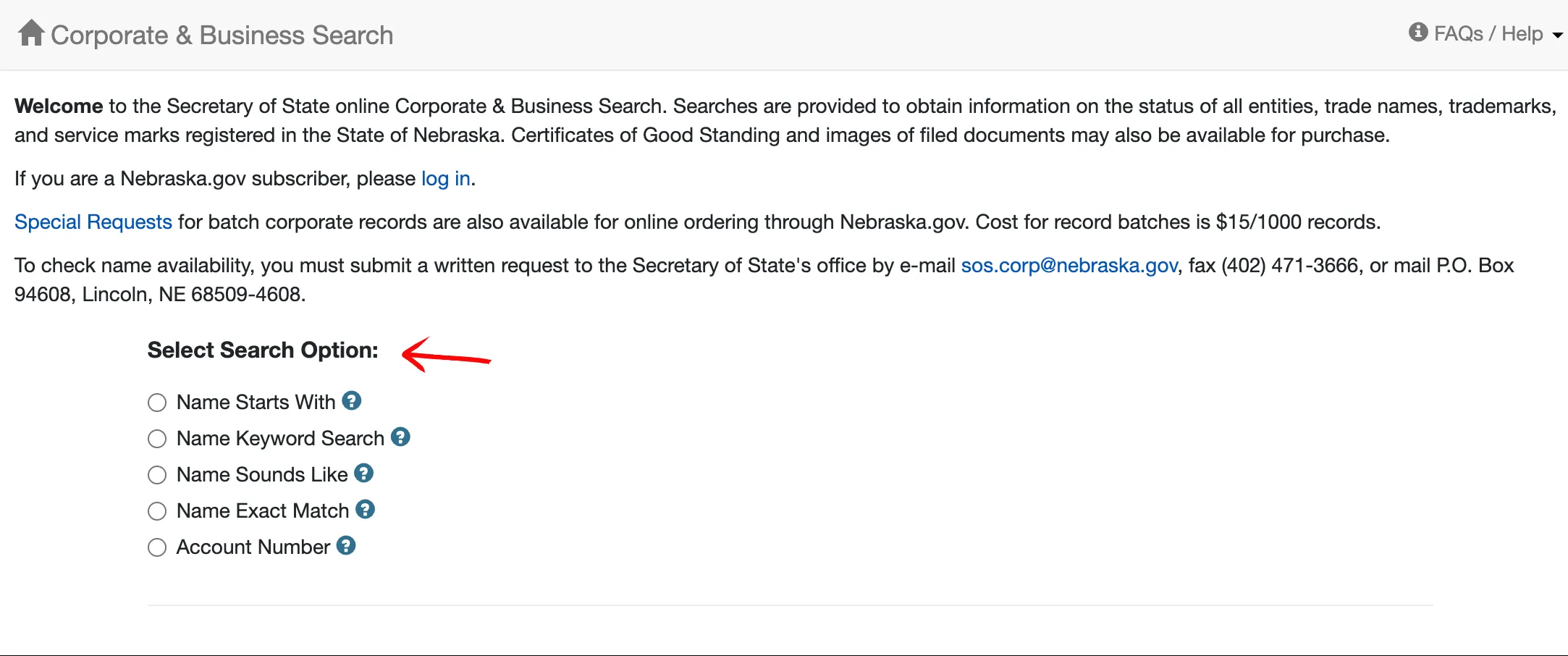
Task: Click the FAQs / Help dropdown caret arrow
Action: point(1558,35)
